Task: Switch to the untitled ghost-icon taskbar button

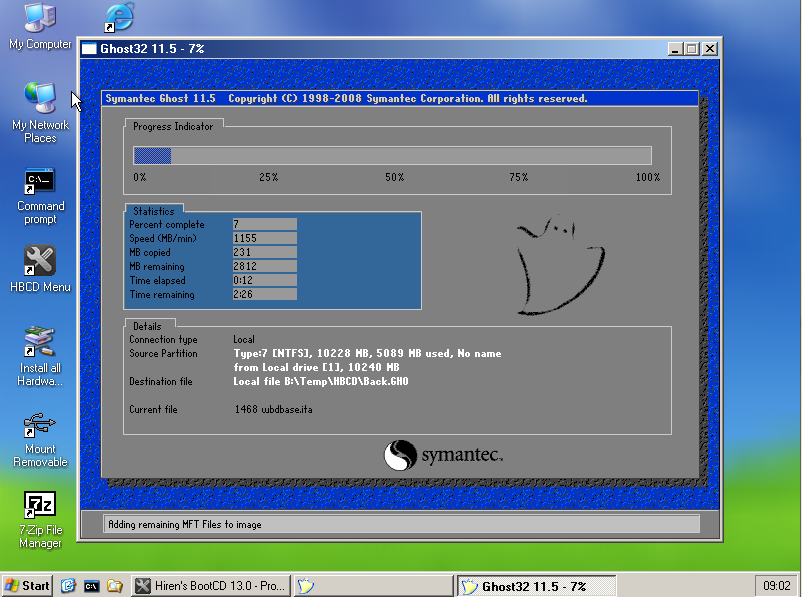Action: point(373,586)
